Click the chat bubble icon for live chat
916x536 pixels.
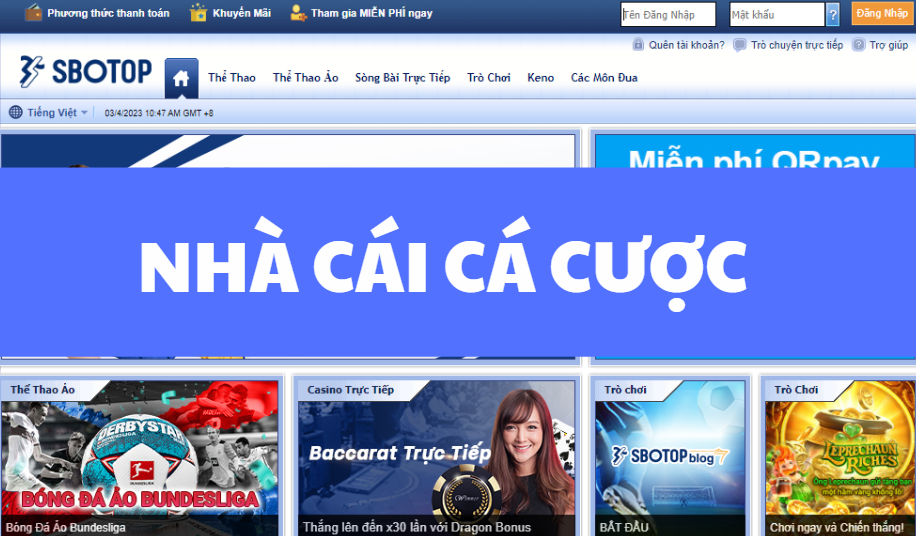coord(740,45)
